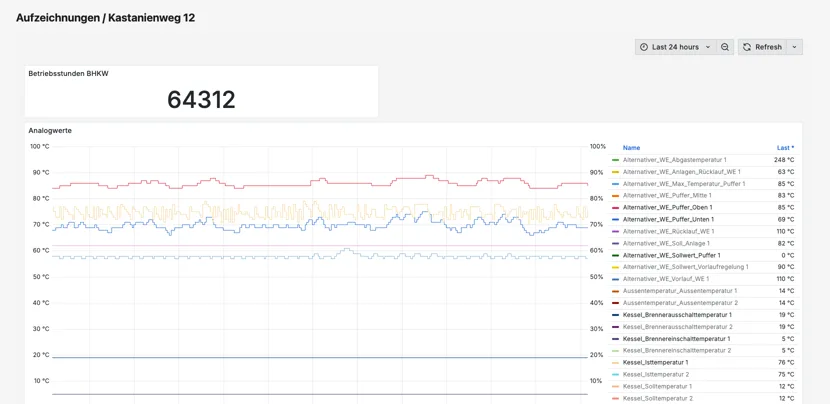The width and height of the screenshot is (830, 404).
Task: Click the clock icon in time picker
Action: pyautogui.click(x=644, y=47)
